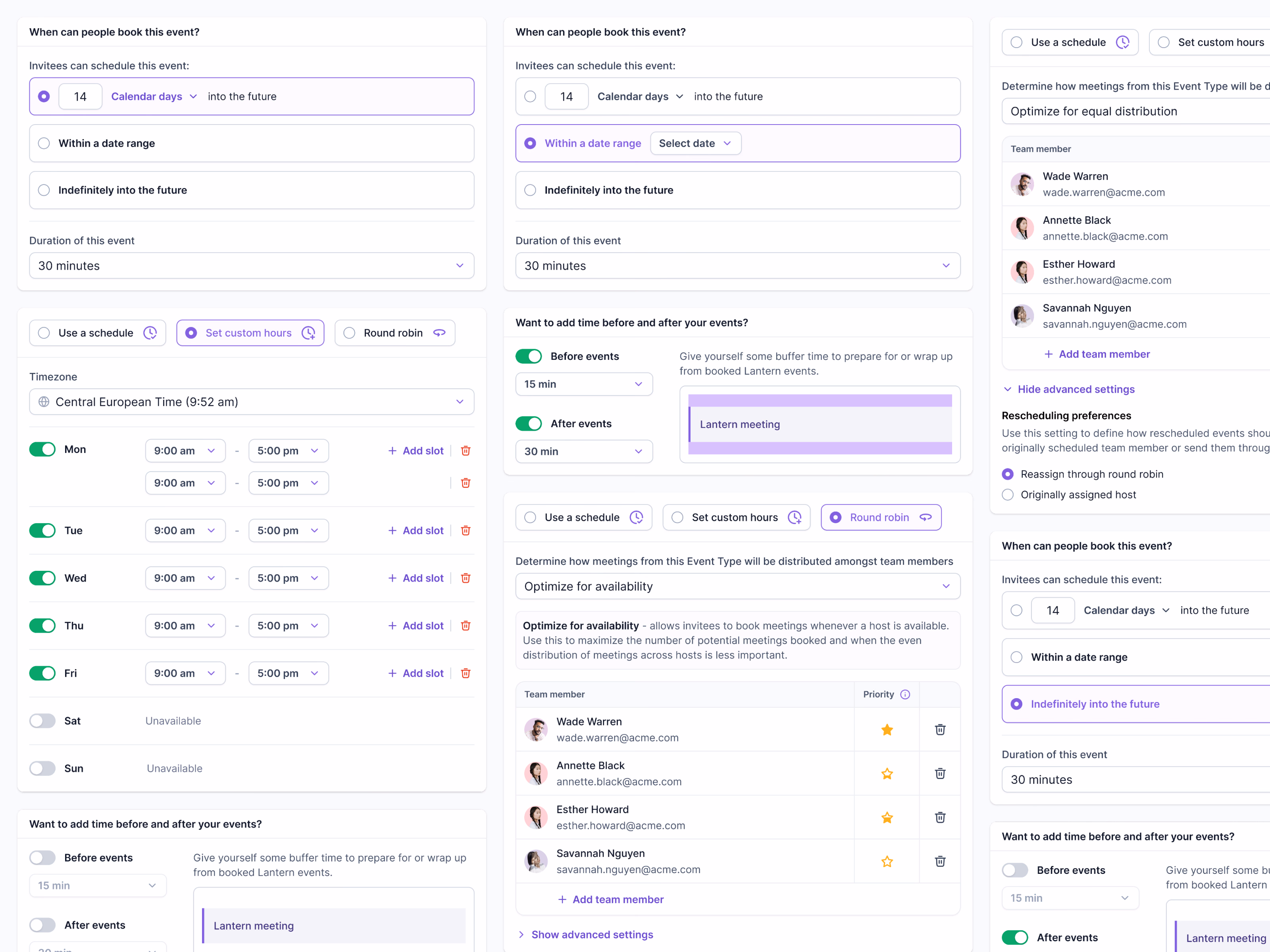Screen dimensions: 1270x952
Task: Open Fri end time 5:00 pm dropdown
Action: pyautogui.click(x=288, y=673)
